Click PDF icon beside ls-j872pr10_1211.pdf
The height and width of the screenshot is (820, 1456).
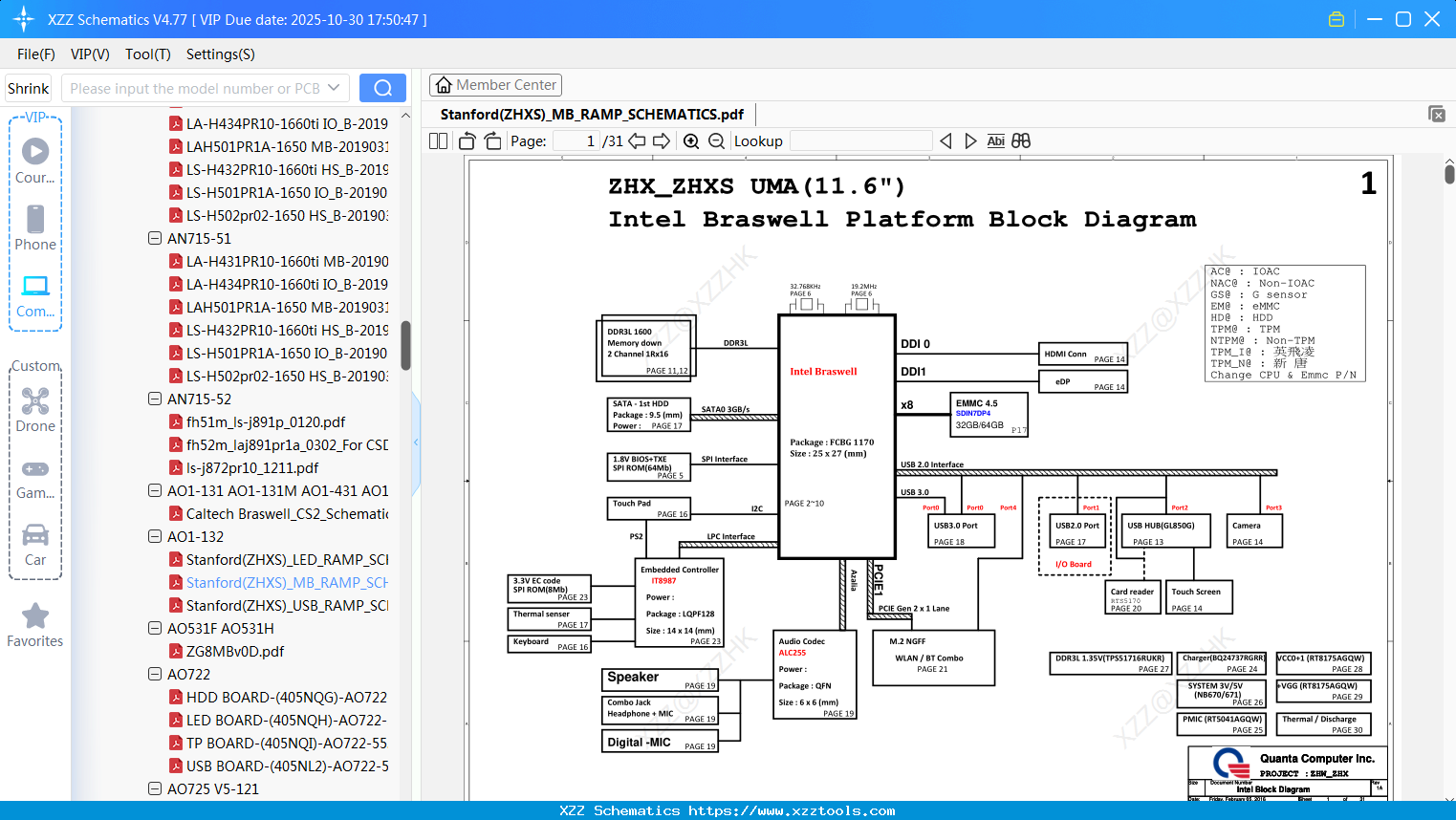(176, 467)
